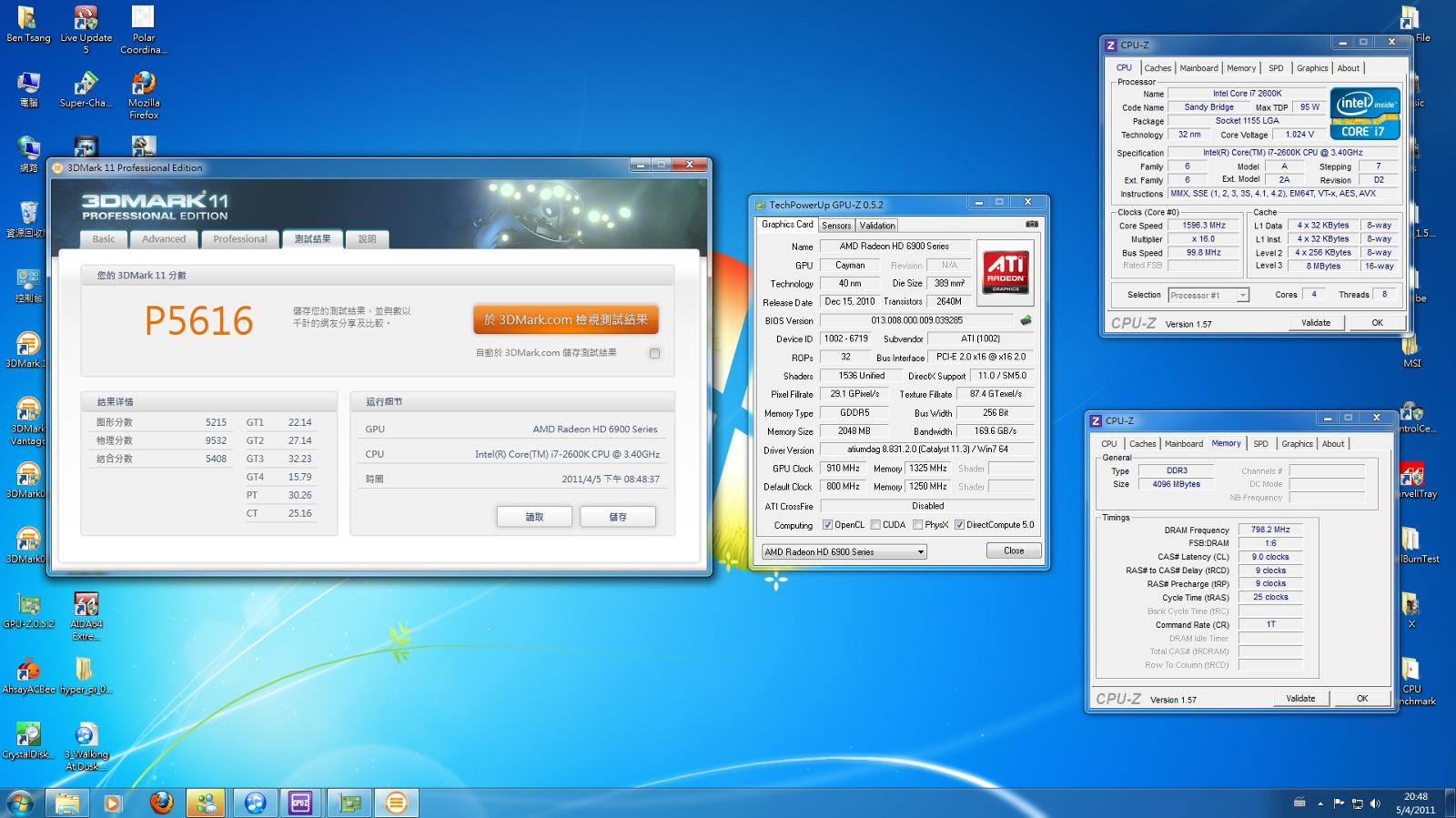Click the P5616 score text
The width and height of the screenshot is (1456, 818).
(198, 320)
